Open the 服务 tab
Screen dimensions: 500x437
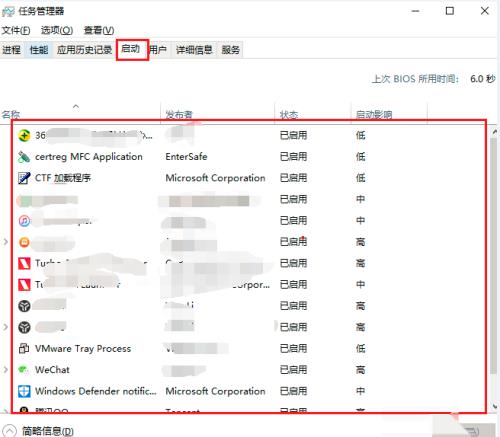(230, 50)
